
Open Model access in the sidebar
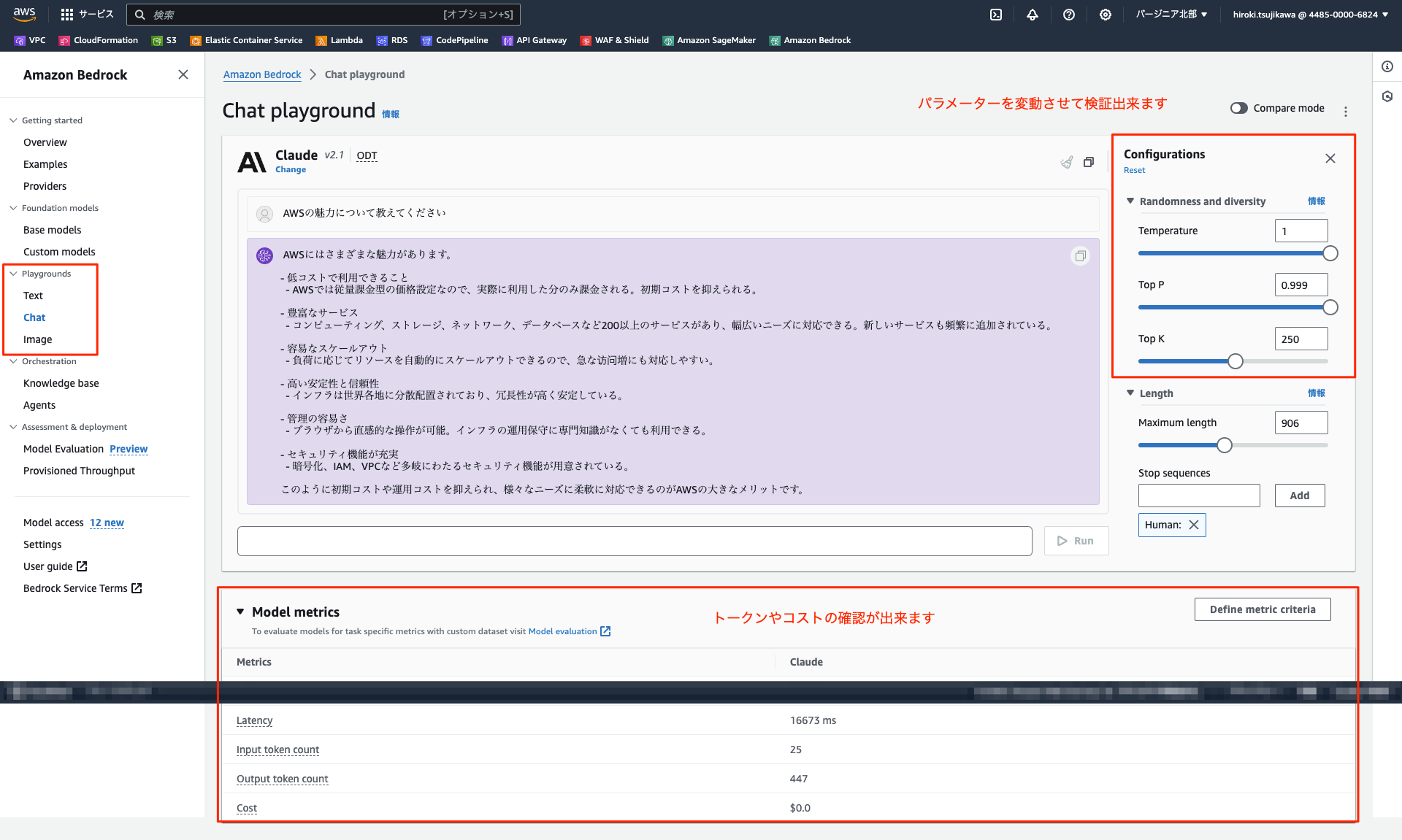pos(53,523)
